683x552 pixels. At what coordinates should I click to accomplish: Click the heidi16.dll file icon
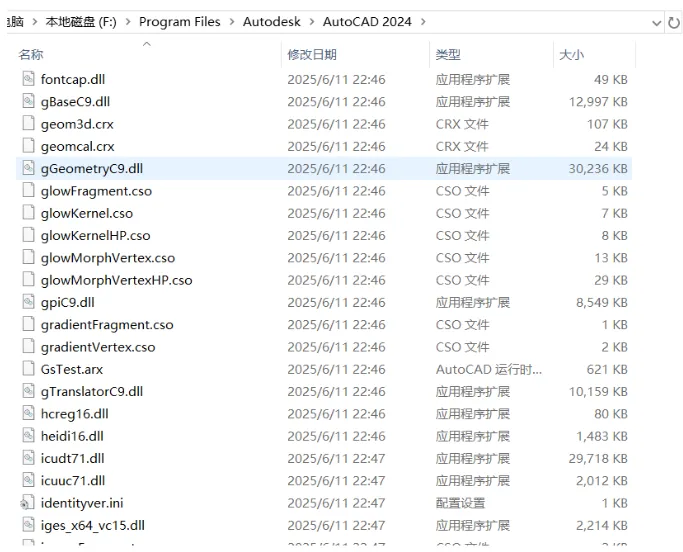(x=28, y=436)
